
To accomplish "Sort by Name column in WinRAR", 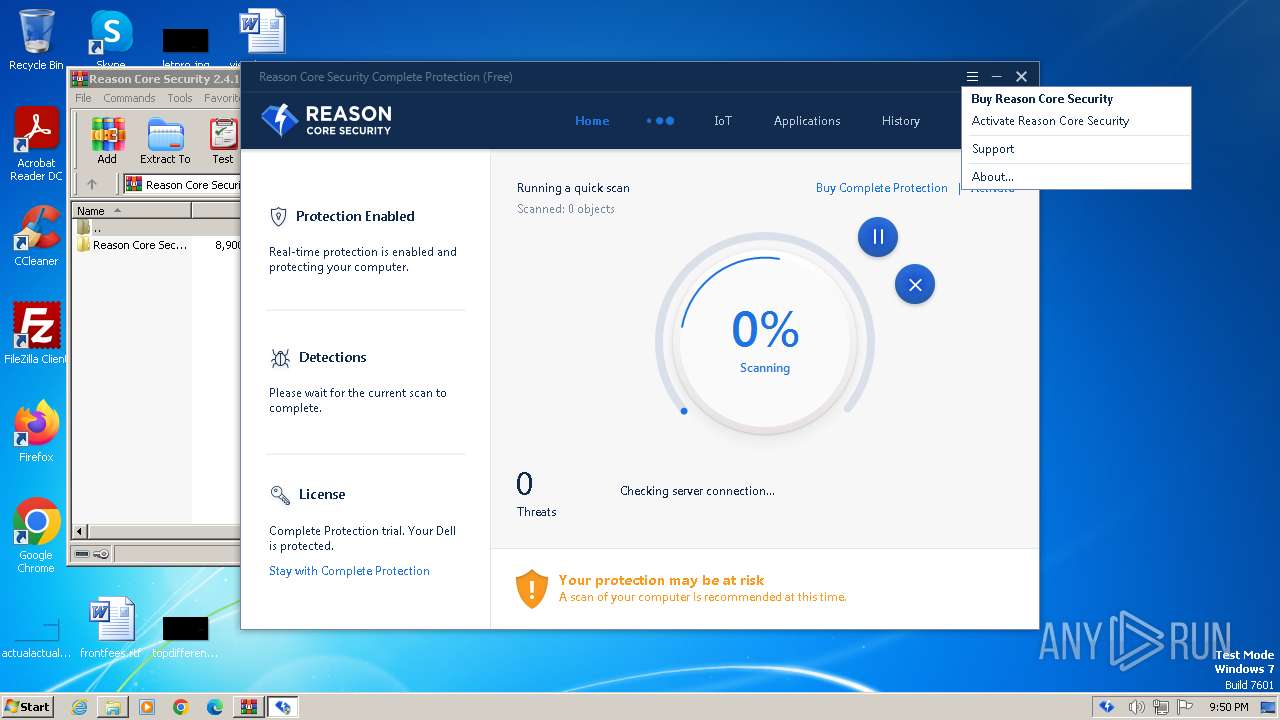I will pyautogui.click(x=131, y=210).
